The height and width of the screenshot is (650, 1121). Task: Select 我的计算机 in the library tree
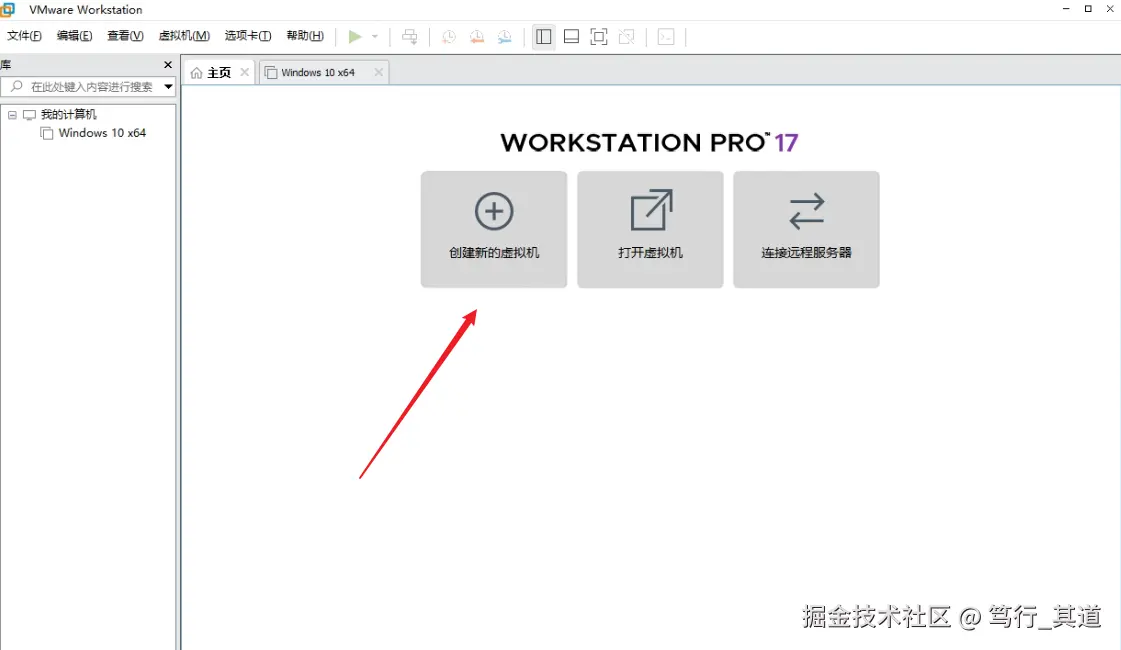[x=68, y=114]
